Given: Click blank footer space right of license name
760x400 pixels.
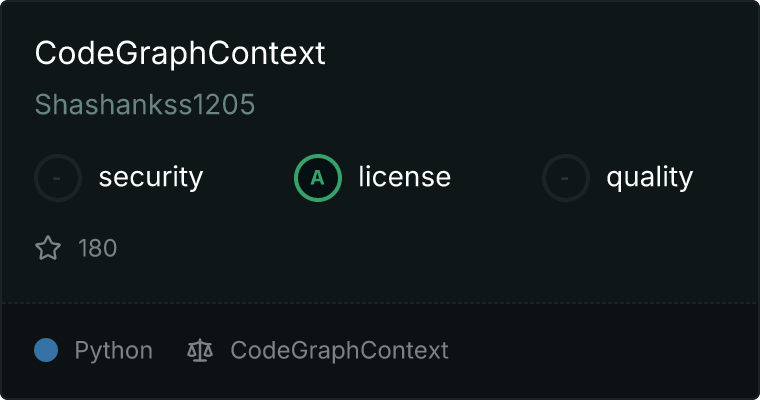Looking at the screenshot, I should 600,351.
